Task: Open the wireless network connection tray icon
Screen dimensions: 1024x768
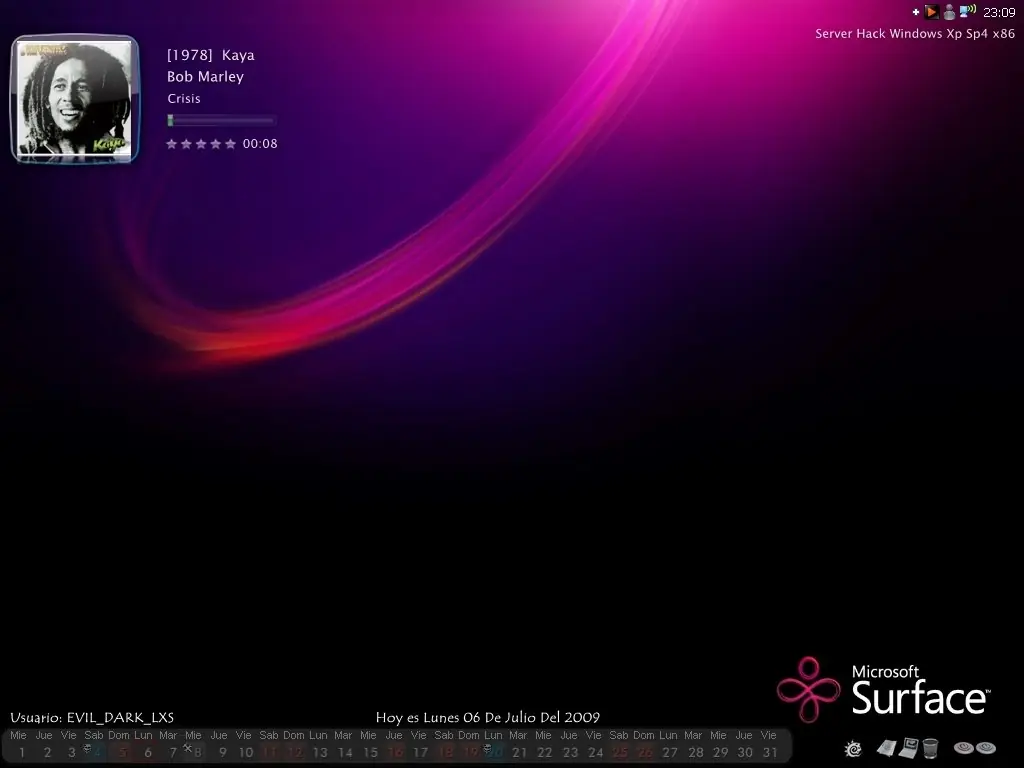Action: point(967,11)
